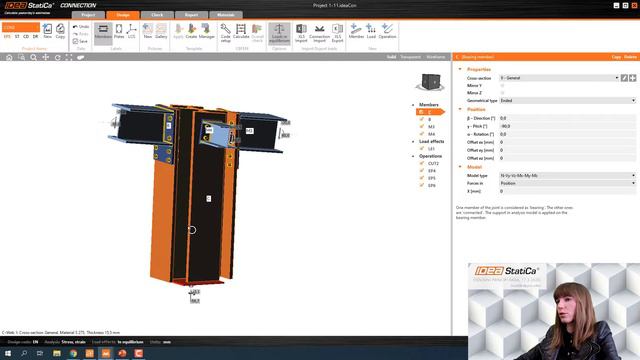Select the zoom window tool
The image size is (640, 360).
(x=21, y=57)
